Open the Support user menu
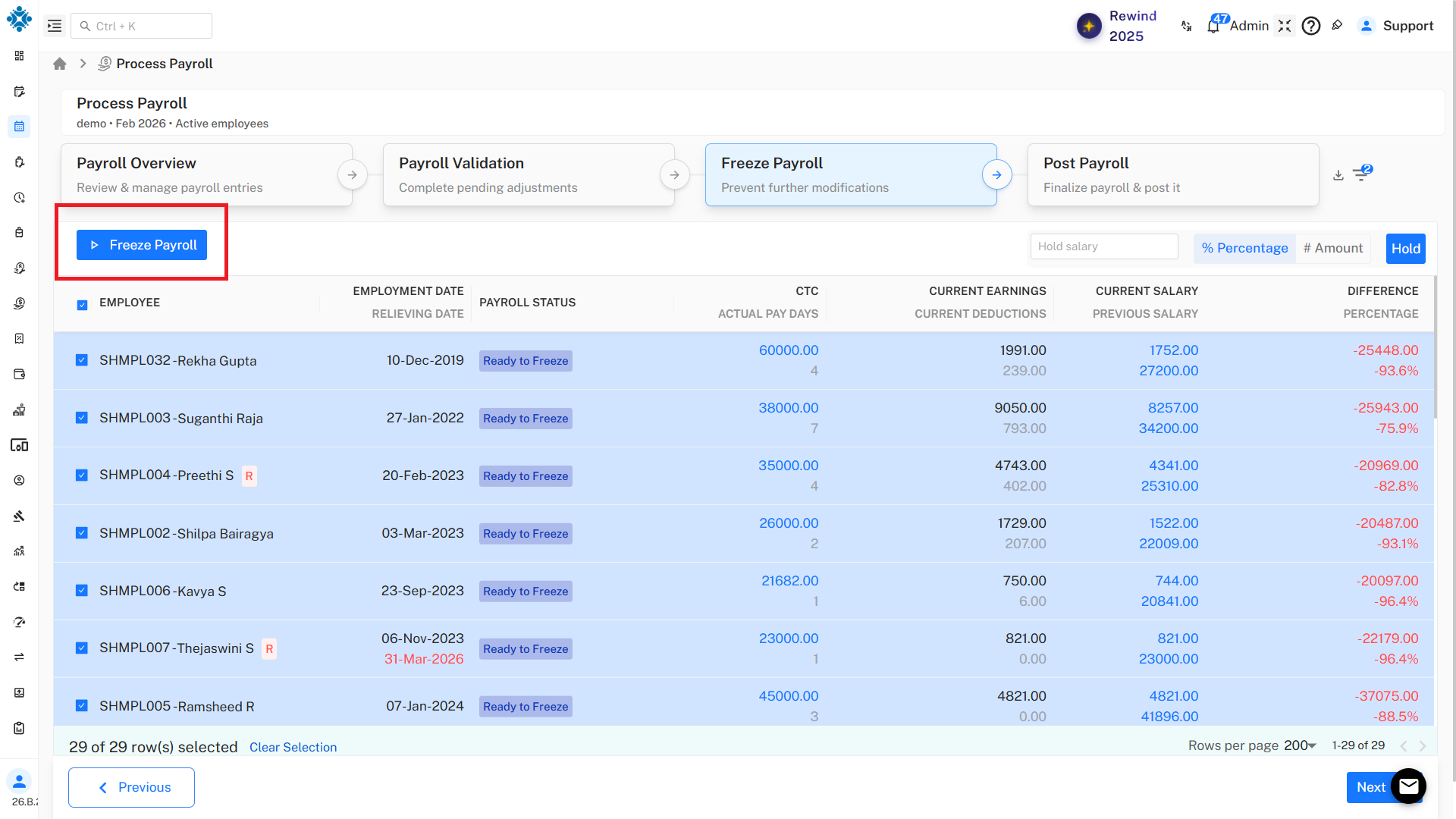The width and height of the screenshot is (1456, 819). pyautogui.click(x=1396, y=26)
